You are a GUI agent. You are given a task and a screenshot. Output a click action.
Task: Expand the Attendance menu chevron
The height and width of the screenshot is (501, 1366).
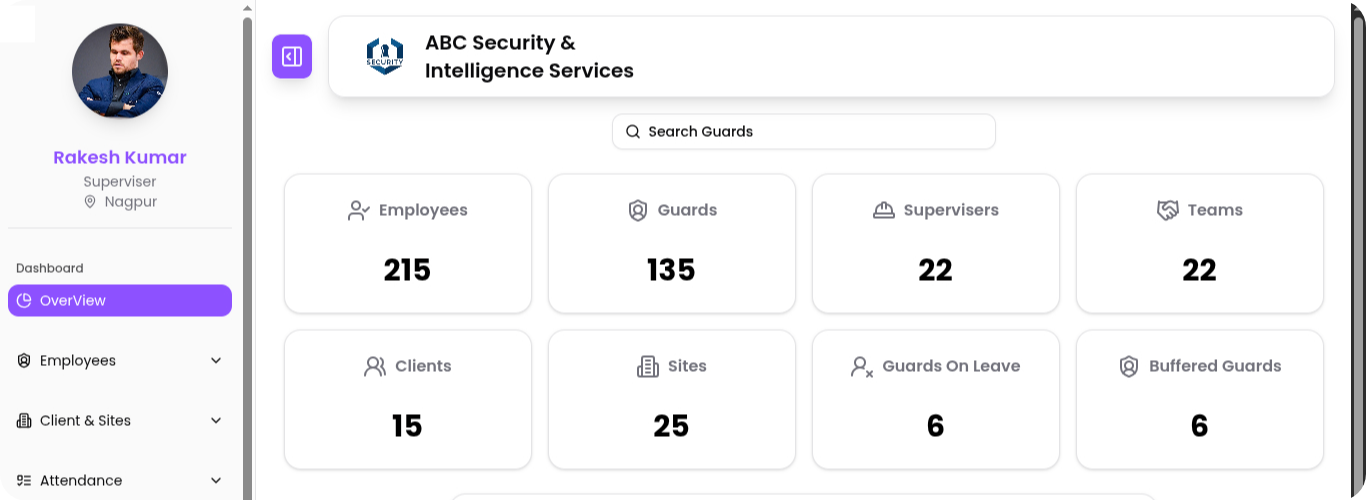click(216, 481)
